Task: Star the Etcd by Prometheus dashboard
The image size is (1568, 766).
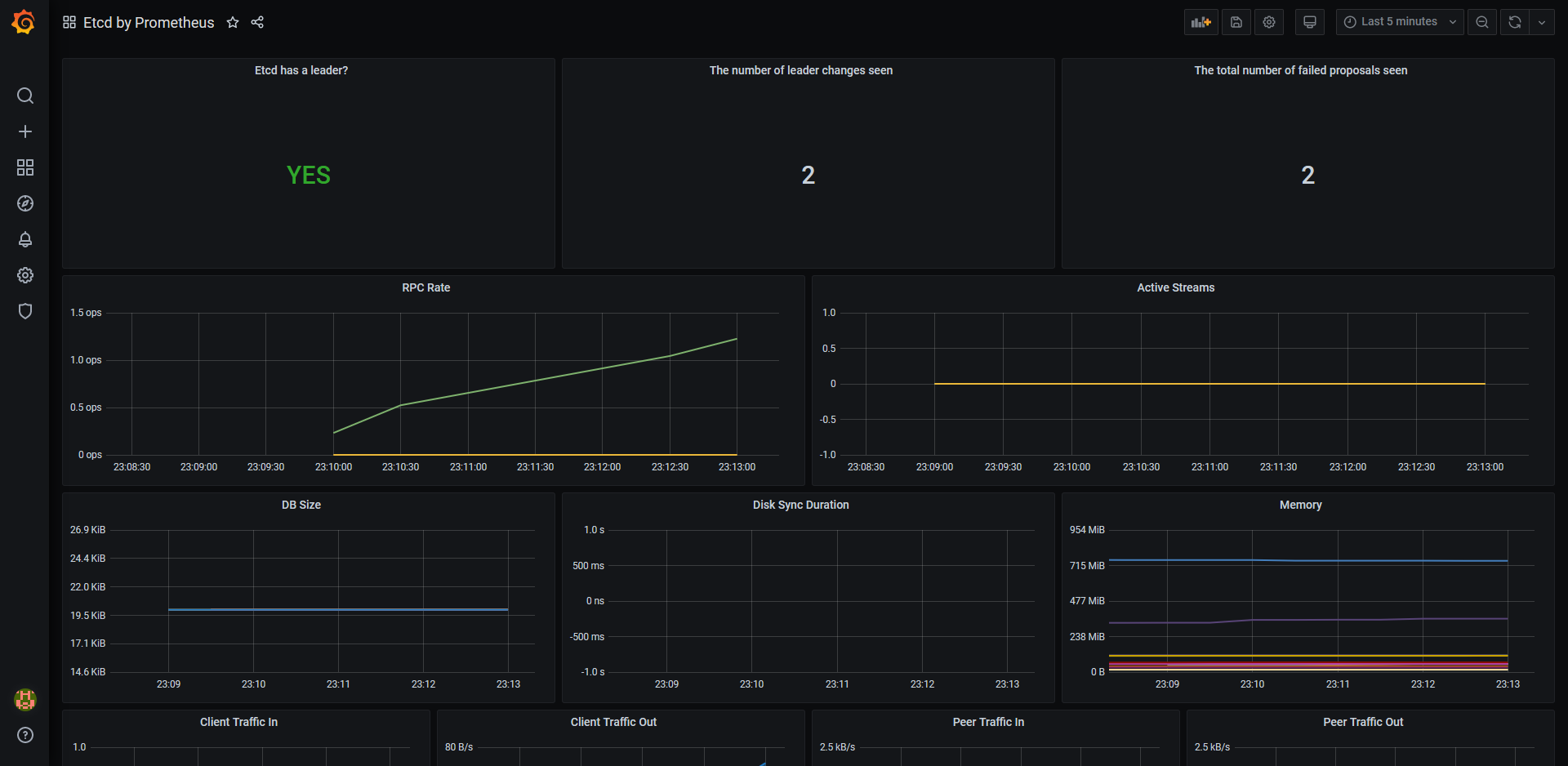Action: tap(233, 22)
